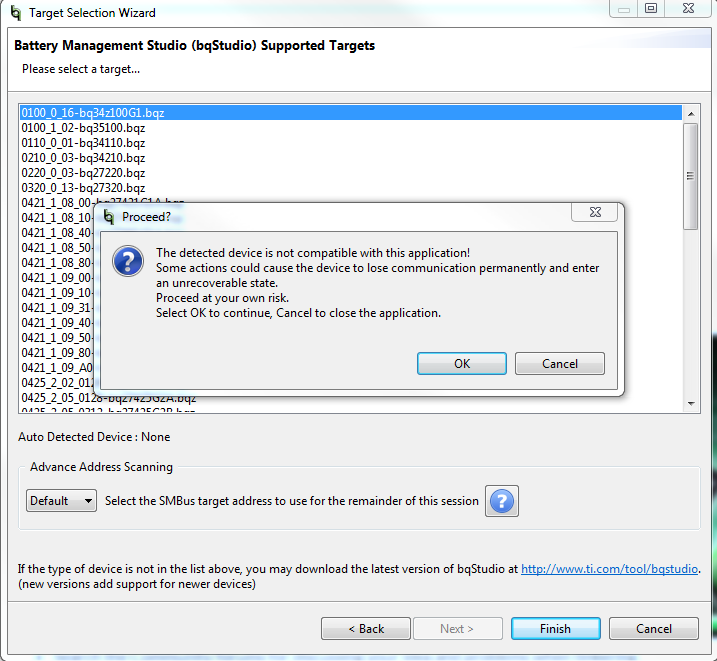This screenshot has height=661, width=717.
Task: Click the Auto Detected Device : None label
Action: [94, 437]
